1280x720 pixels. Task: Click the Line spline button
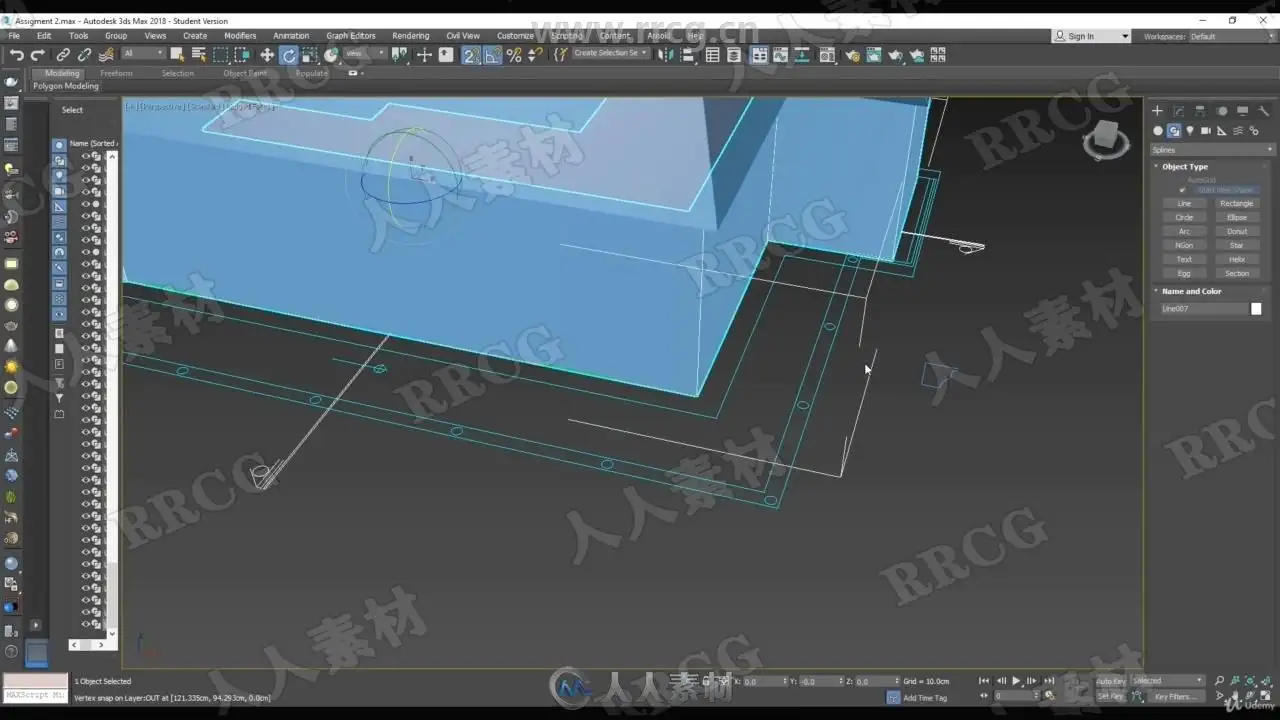coord(1184,204)
